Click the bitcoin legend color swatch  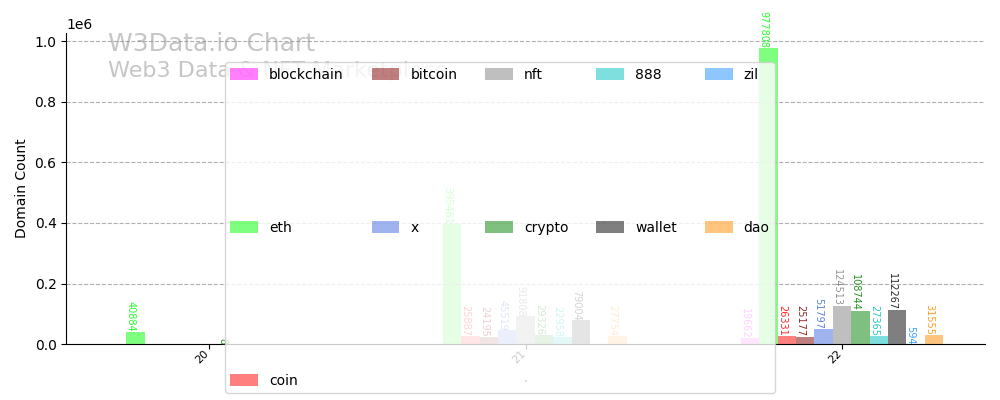click(x=385, y=74)
